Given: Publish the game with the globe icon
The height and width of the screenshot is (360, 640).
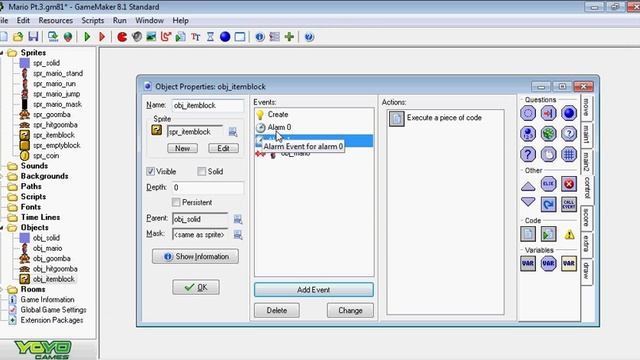Looking at the screenshot, I should [x=68, y=37].
